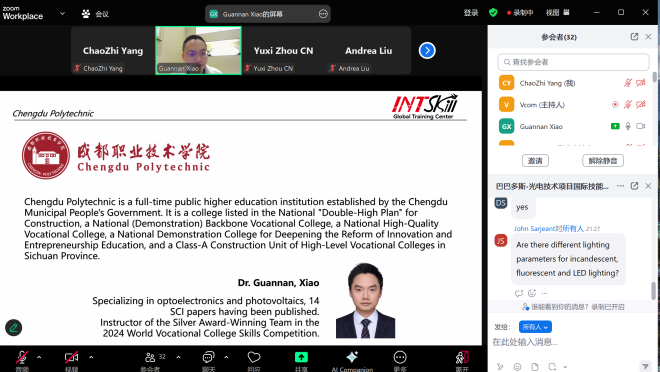The width and height of the screenshot is (660, 372).
Task: Click the invite button in participants panel
Action: click(x=535, y=161)
